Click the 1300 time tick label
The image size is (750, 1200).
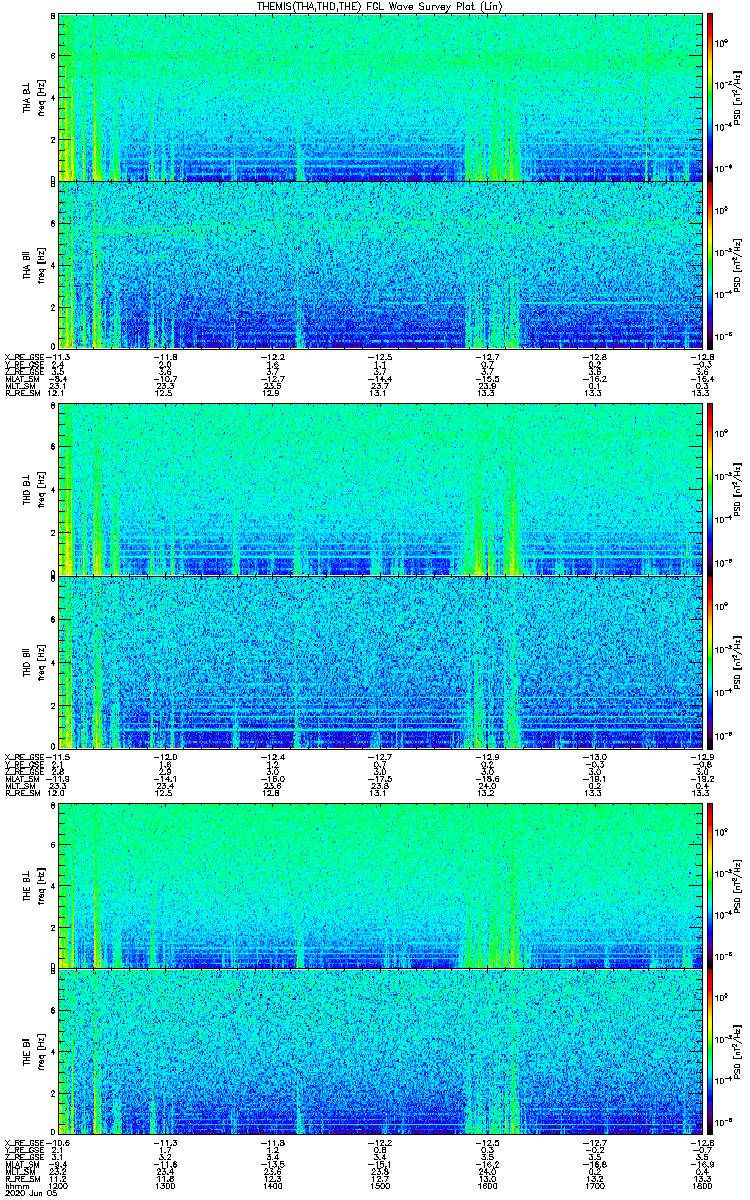point(165,1185)
